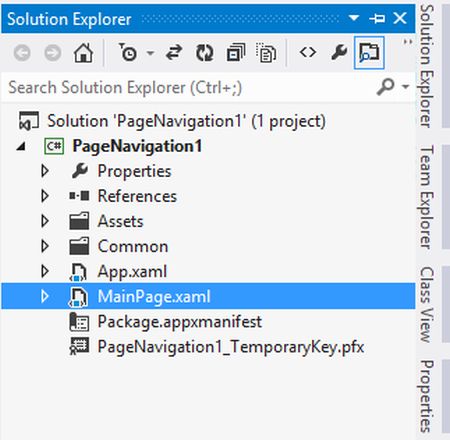Screen dimensions: 450x440
Task: Collapse All items in Solution Explorer
Action: click(236, 52)
